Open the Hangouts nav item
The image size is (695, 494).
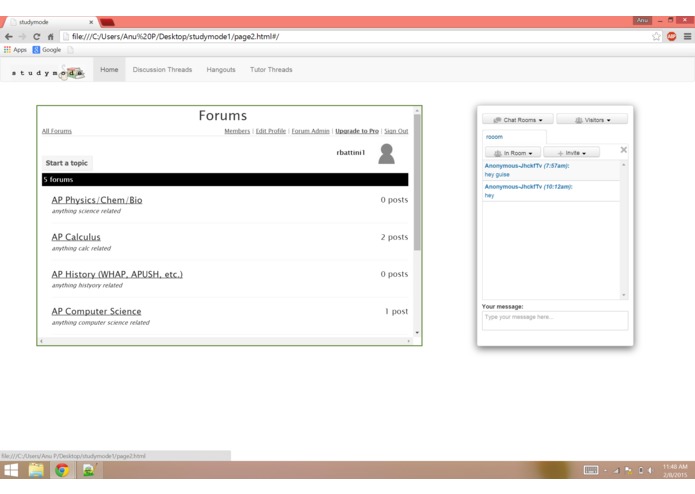point(221,70)
